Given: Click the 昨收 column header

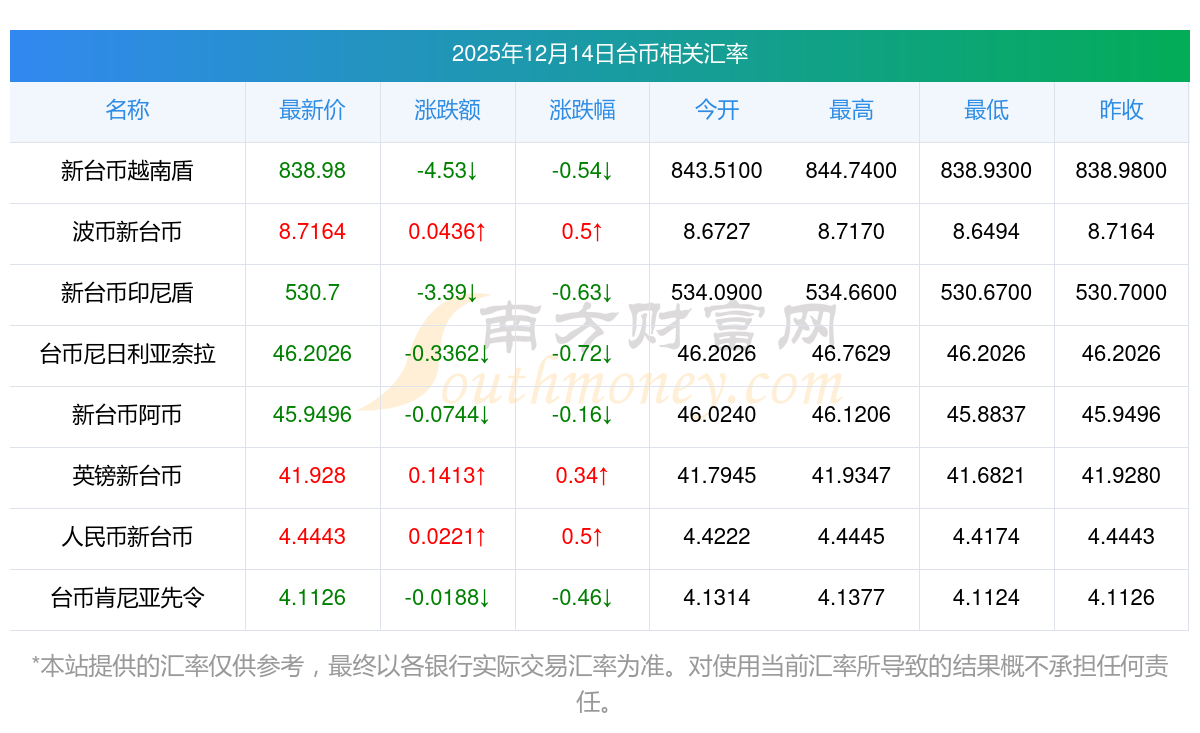Looking at the screenshot, I should [x=1121, y=111].
